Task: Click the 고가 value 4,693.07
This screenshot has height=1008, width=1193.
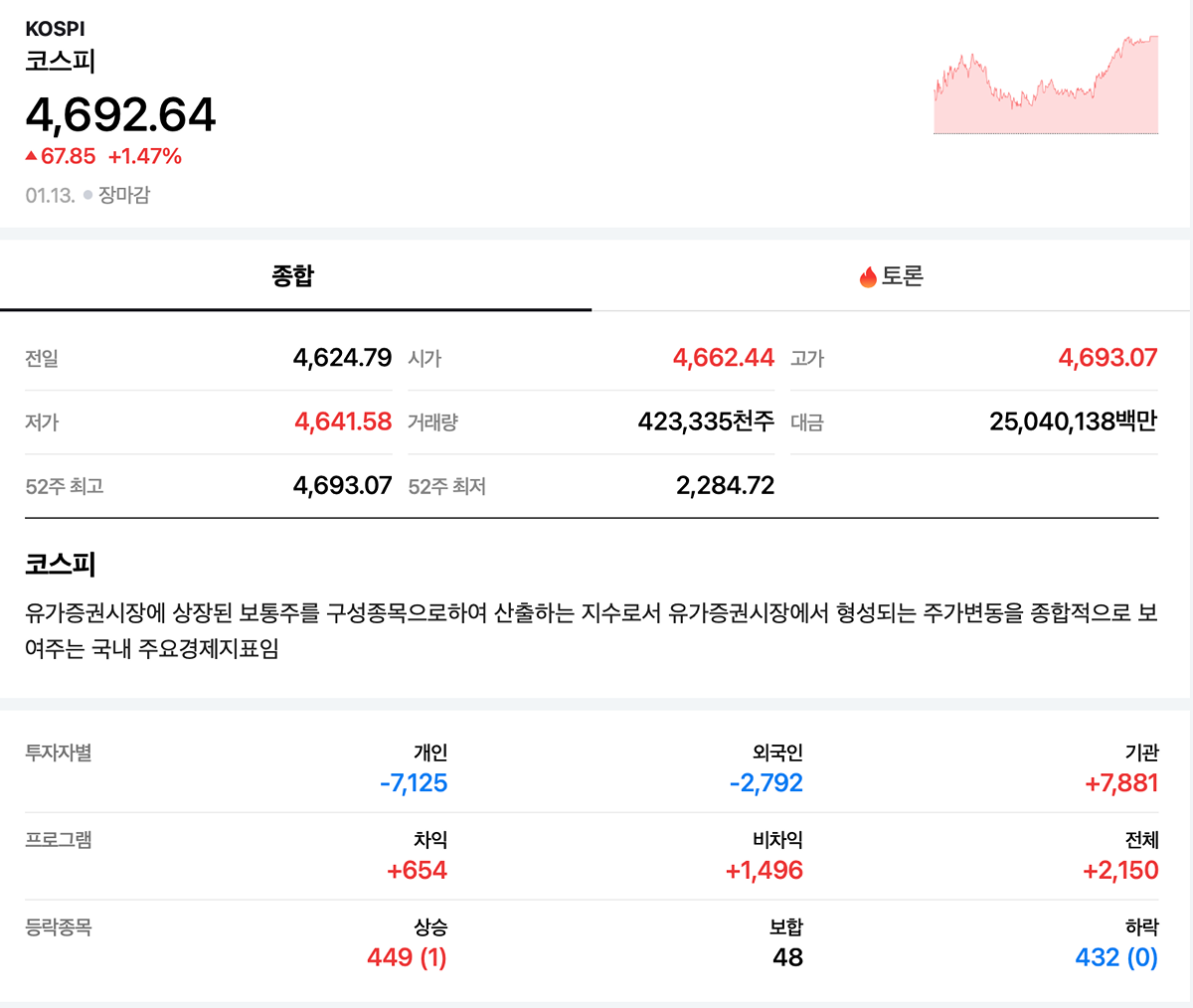Action: point(1108,358)
